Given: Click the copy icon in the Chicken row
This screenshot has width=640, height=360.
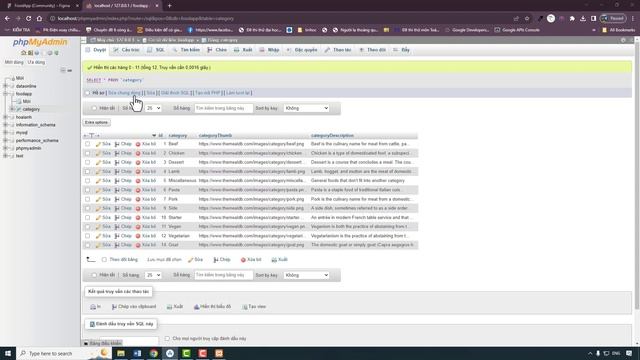Looking at the screenshot, I should (117, 153).
